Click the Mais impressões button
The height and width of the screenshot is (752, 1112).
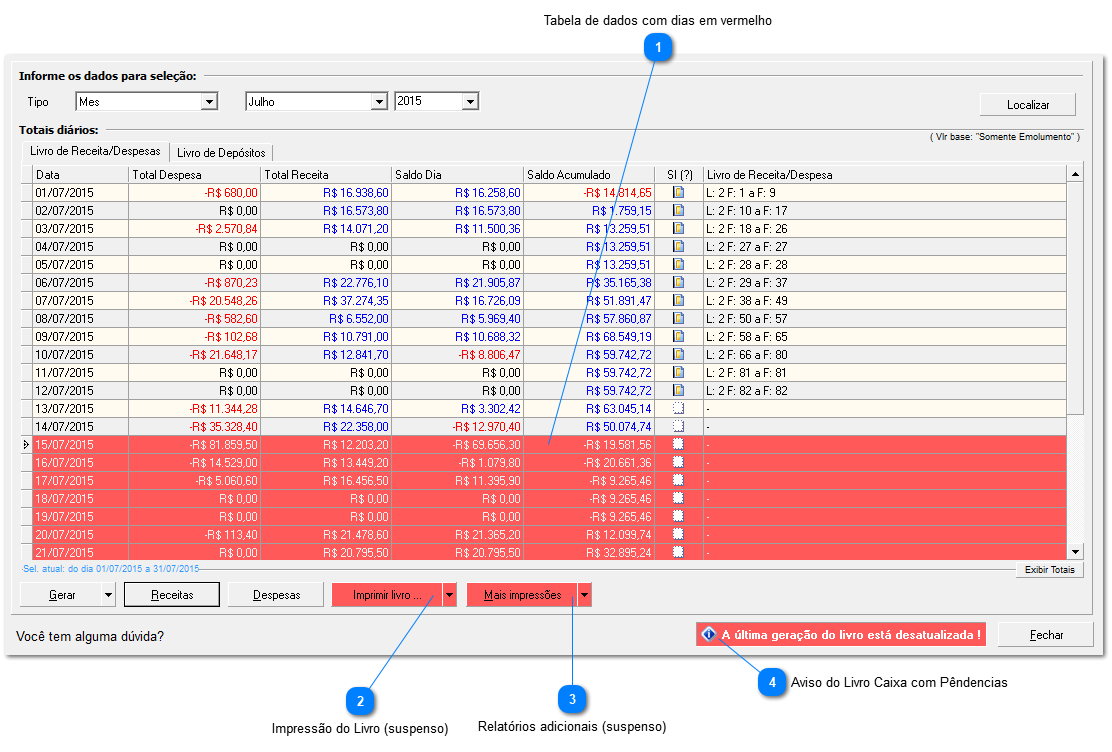tap(523, 595)
